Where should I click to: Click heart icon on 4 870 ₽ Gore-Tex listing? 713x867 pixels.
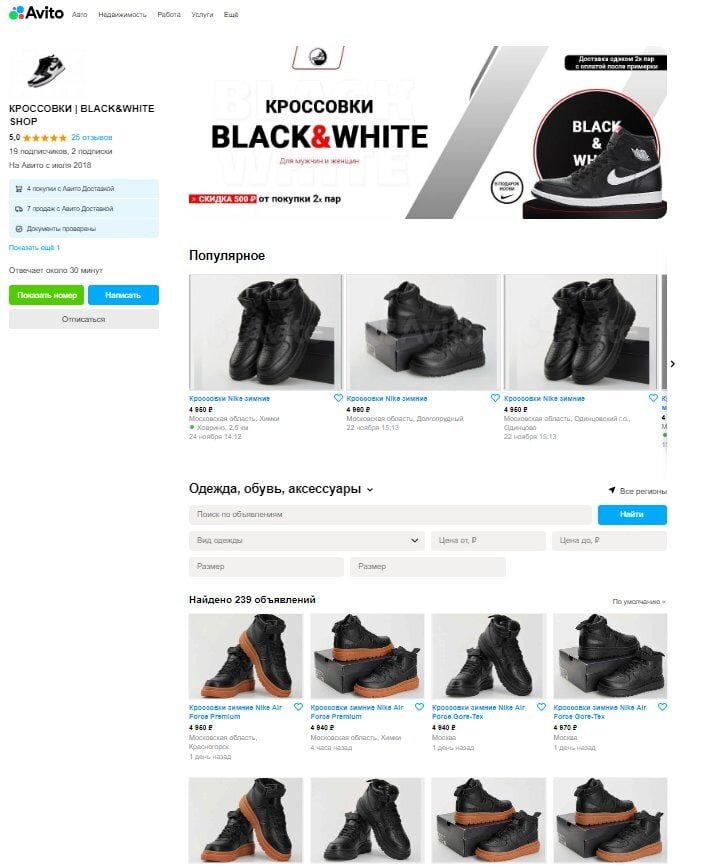662,707
